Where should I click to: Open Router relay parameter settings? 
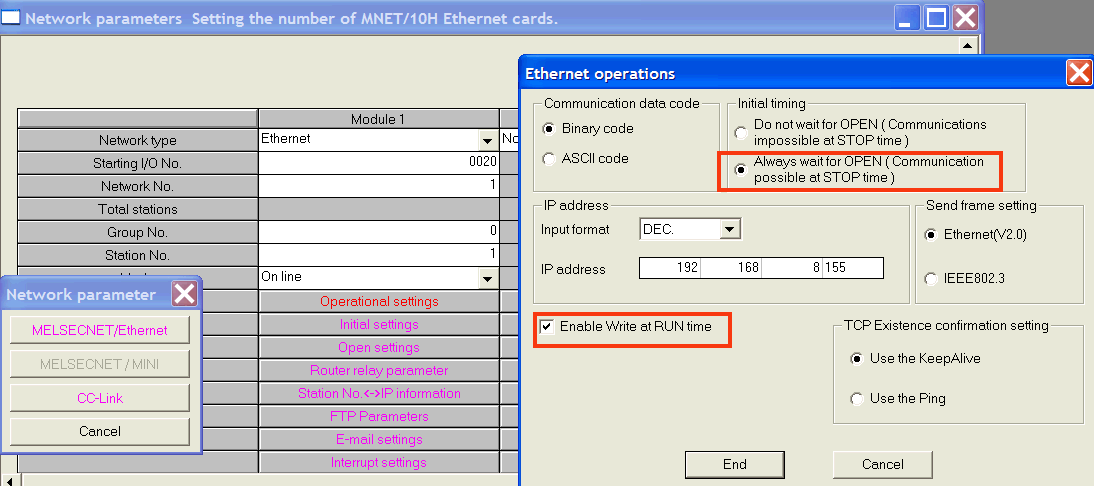tap(379, 370)
